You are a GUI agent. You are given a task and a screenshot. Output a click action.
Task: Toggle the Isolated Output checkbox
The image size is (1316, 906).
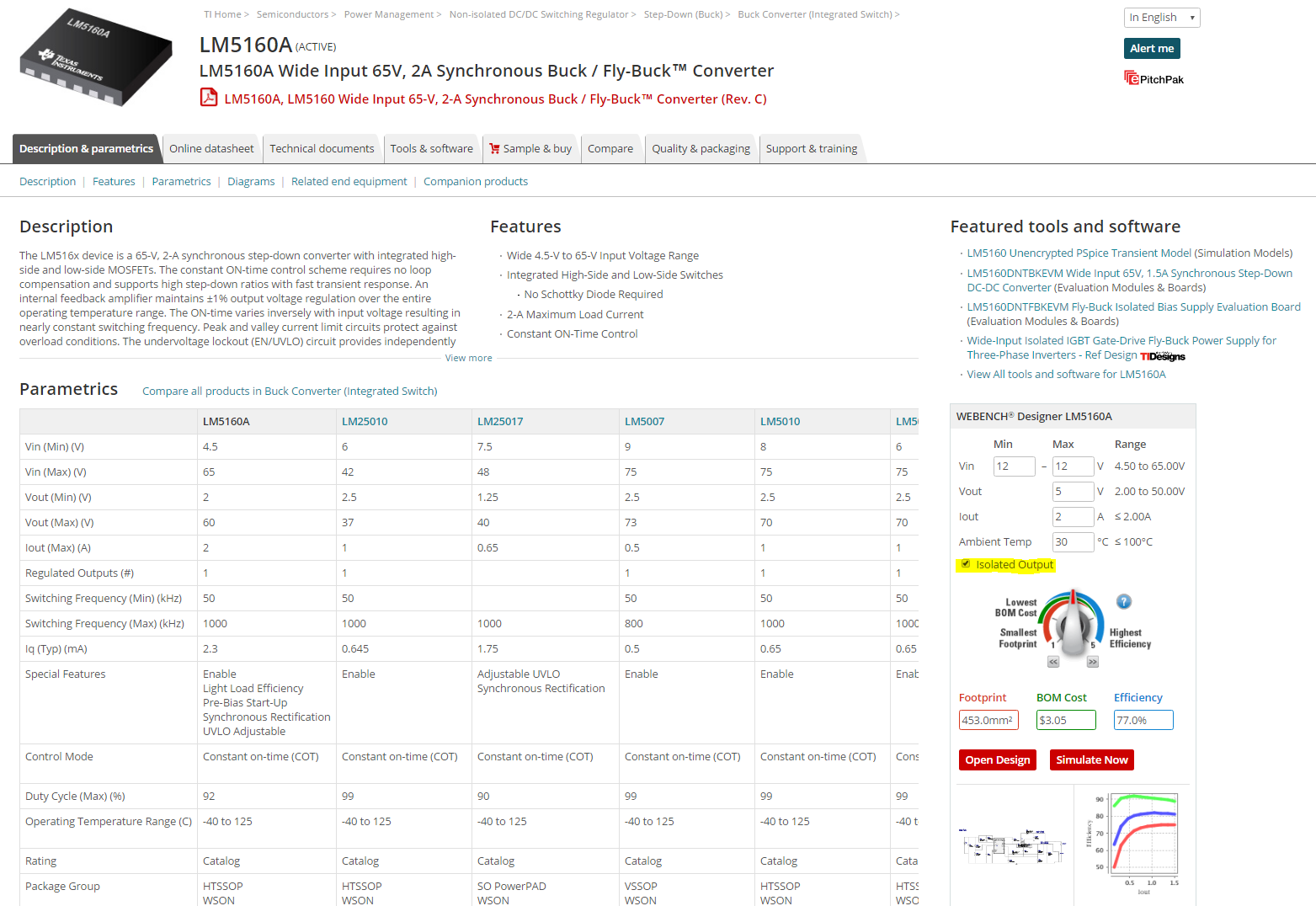tap(966, 564)
